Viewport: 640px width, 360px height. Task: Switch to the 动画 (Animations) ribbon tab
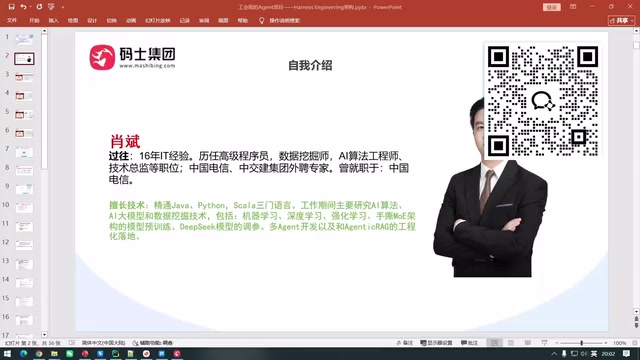click(x=131, y=20)
